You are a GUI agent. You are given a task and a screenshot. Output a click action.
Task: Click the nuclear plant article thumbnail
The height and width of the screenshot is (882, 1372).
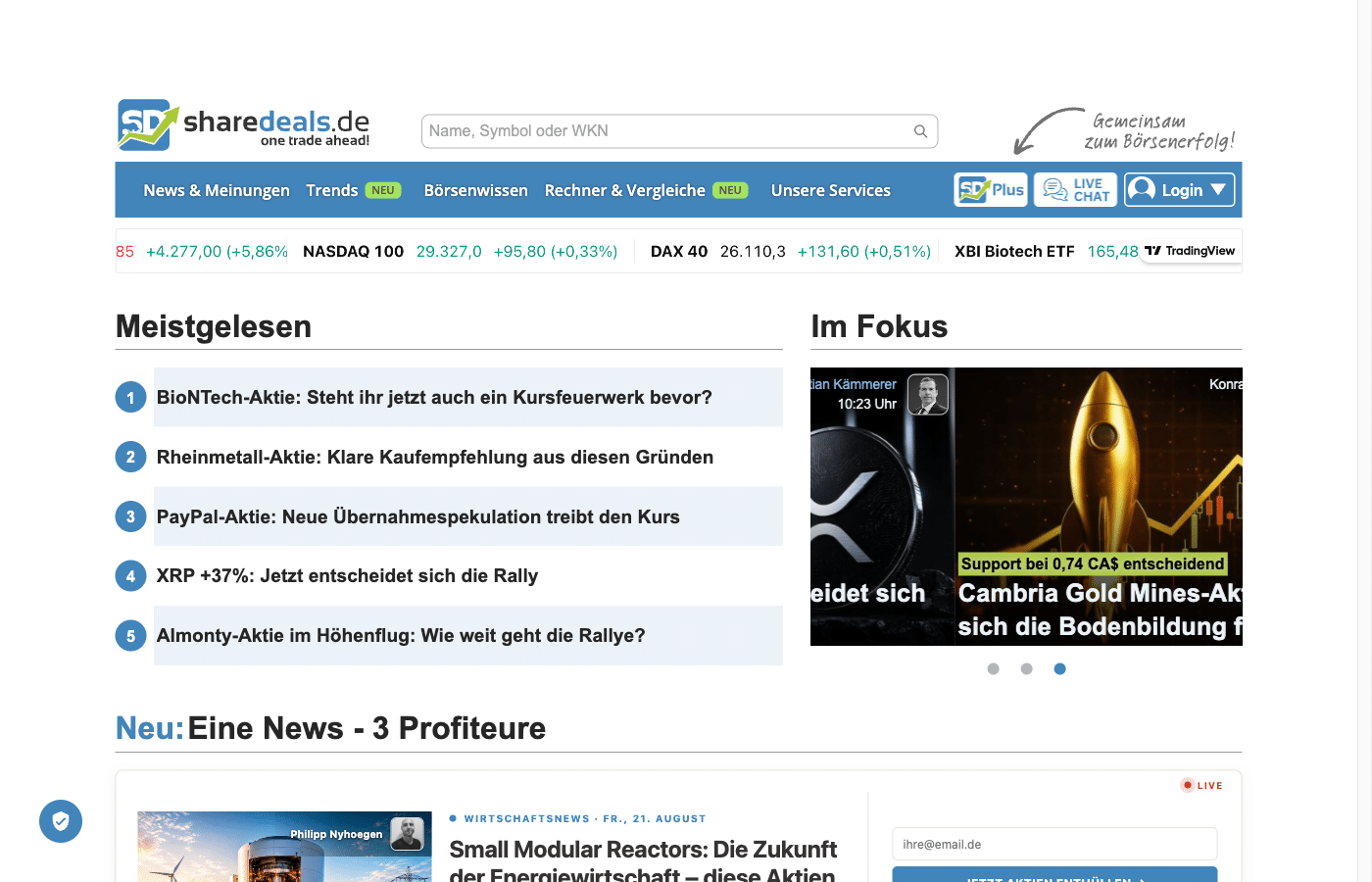[284, 847]
